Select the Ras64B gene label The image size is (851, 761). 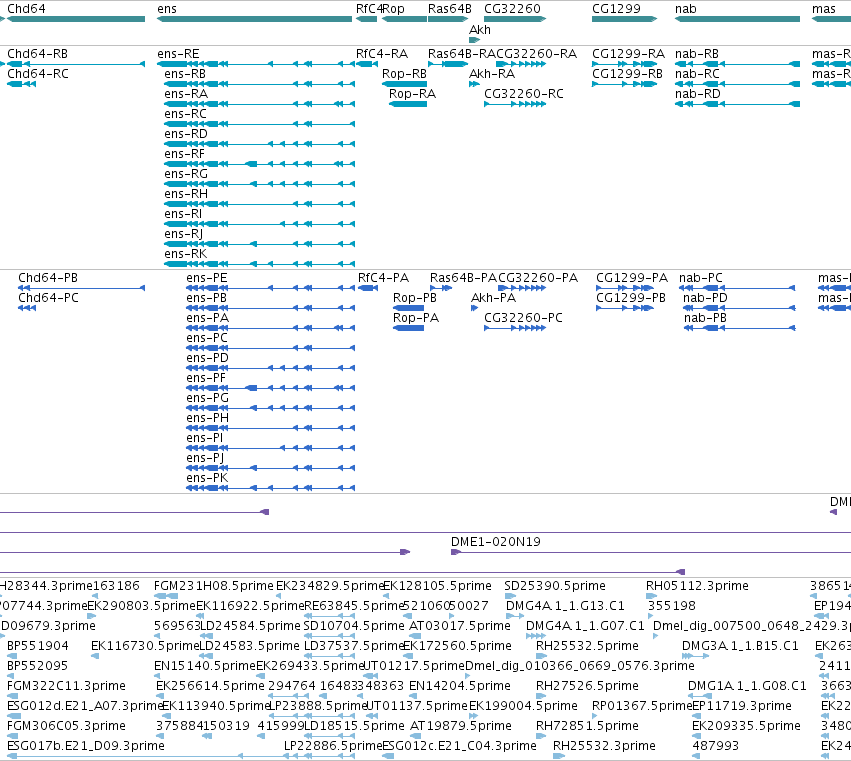[449, 9]
